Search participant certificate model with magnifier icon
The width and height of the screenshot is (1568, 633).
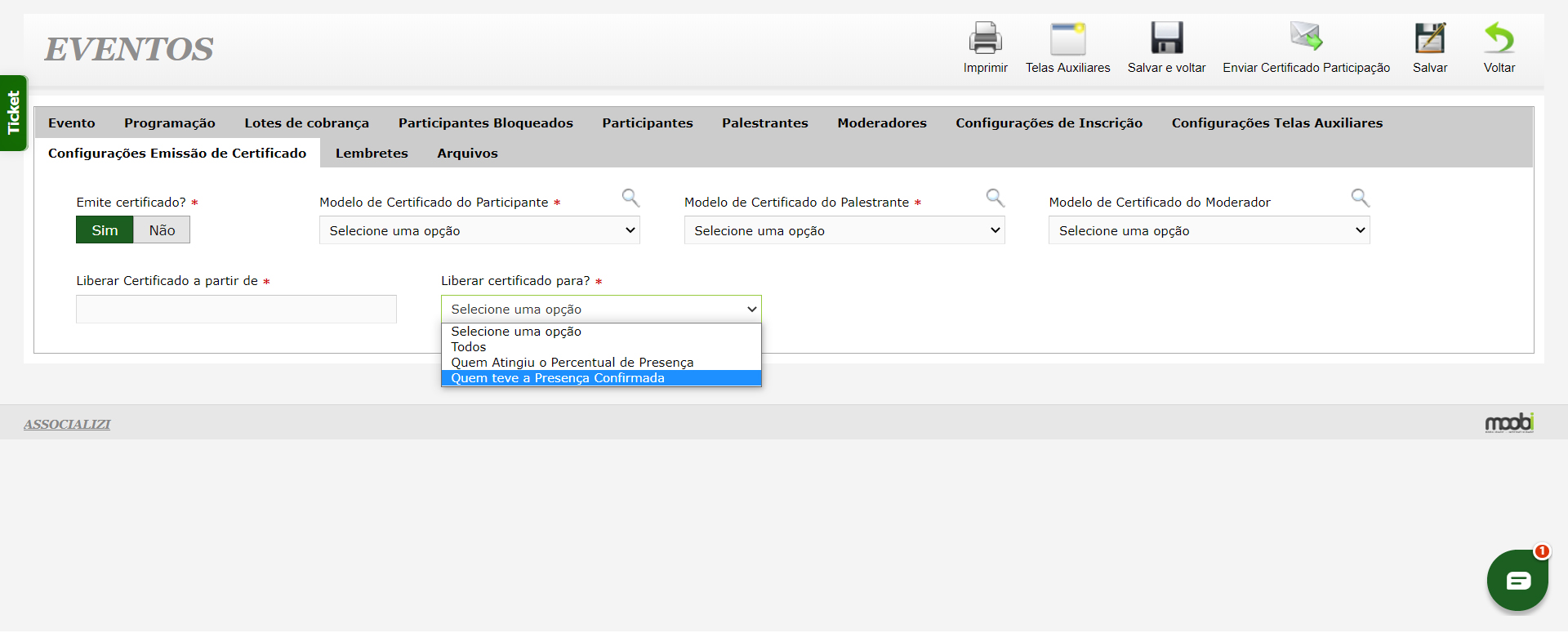pyautogui.click(x=630, y=198)
